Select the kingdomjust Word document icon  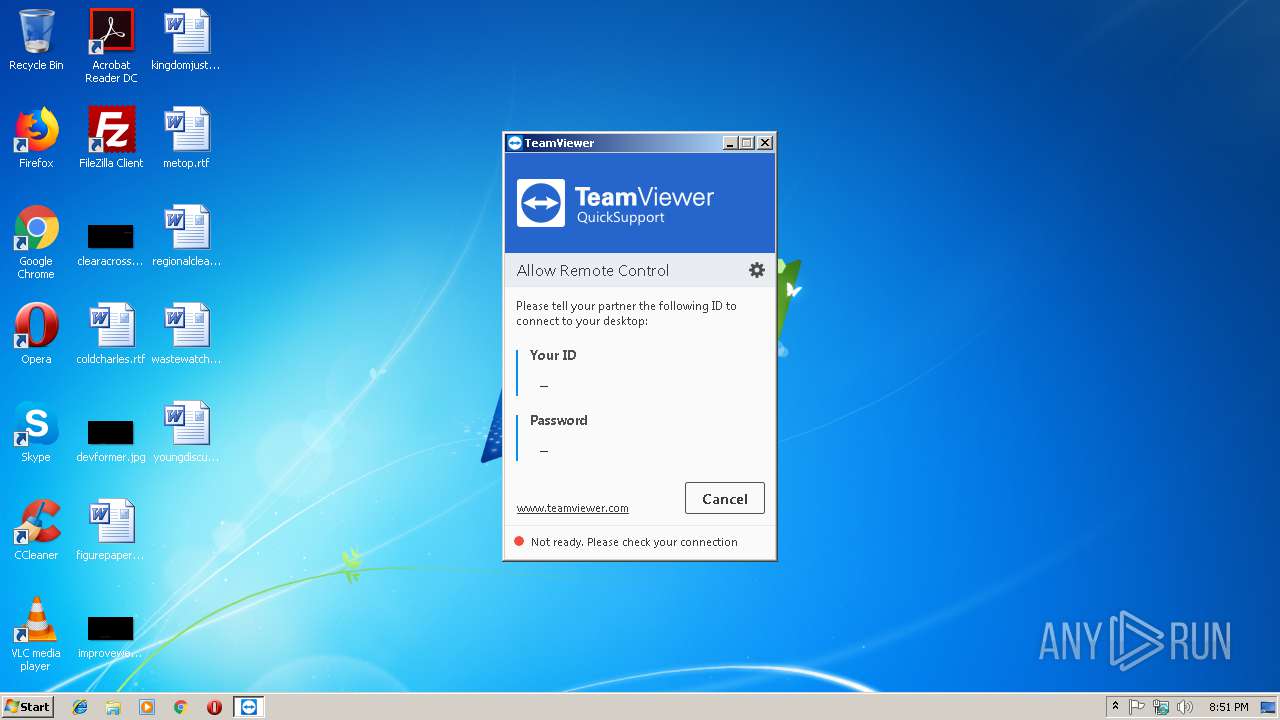pyautogui.click(x=186, y=41)
